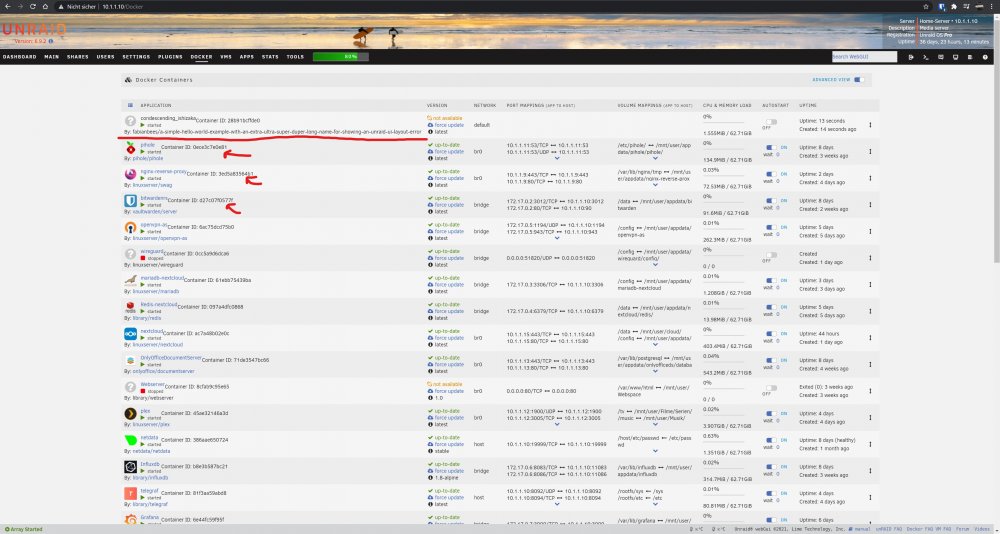The height and width of the screenshot is (534, 1000).
Task: Enable autostart for the Webserver container
Action: tap(772, 387)
